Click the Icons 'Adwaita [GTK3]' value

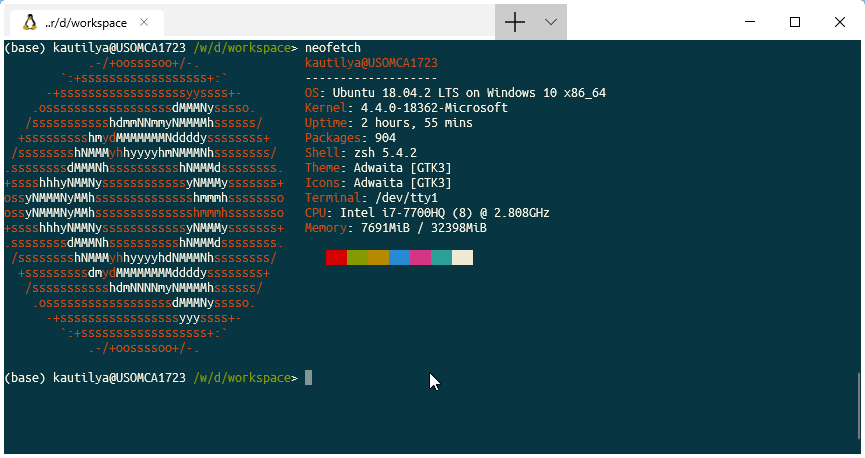pos(402,183)
